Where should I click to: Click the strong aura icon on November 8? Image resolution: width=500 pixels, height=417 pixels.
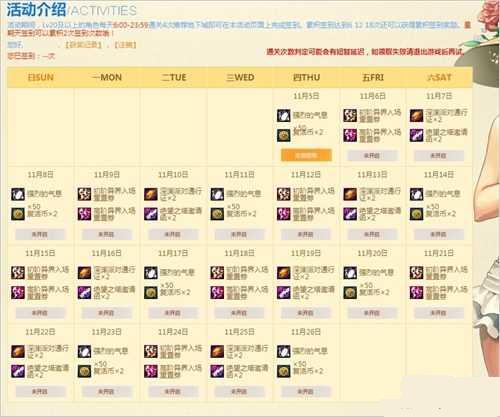[18, 194]
